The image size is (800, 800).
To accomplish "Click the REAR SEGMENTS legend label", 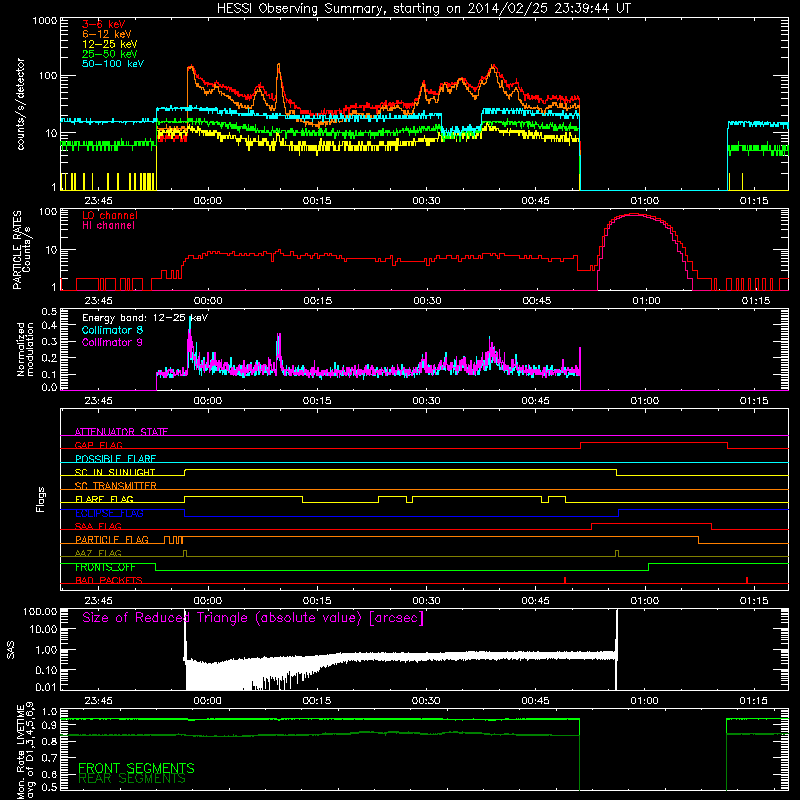I will (132, 779).
